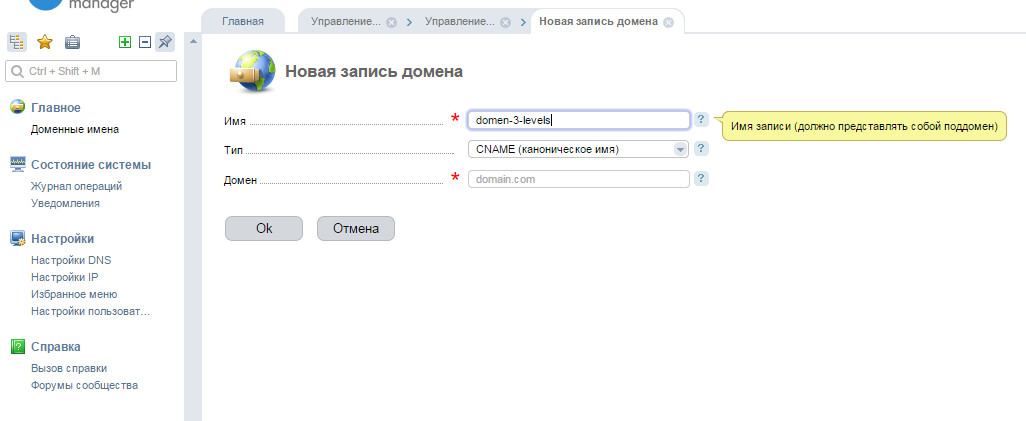
Task: Open the Тип CNAME dropdown
Action: tap(578, 149)
